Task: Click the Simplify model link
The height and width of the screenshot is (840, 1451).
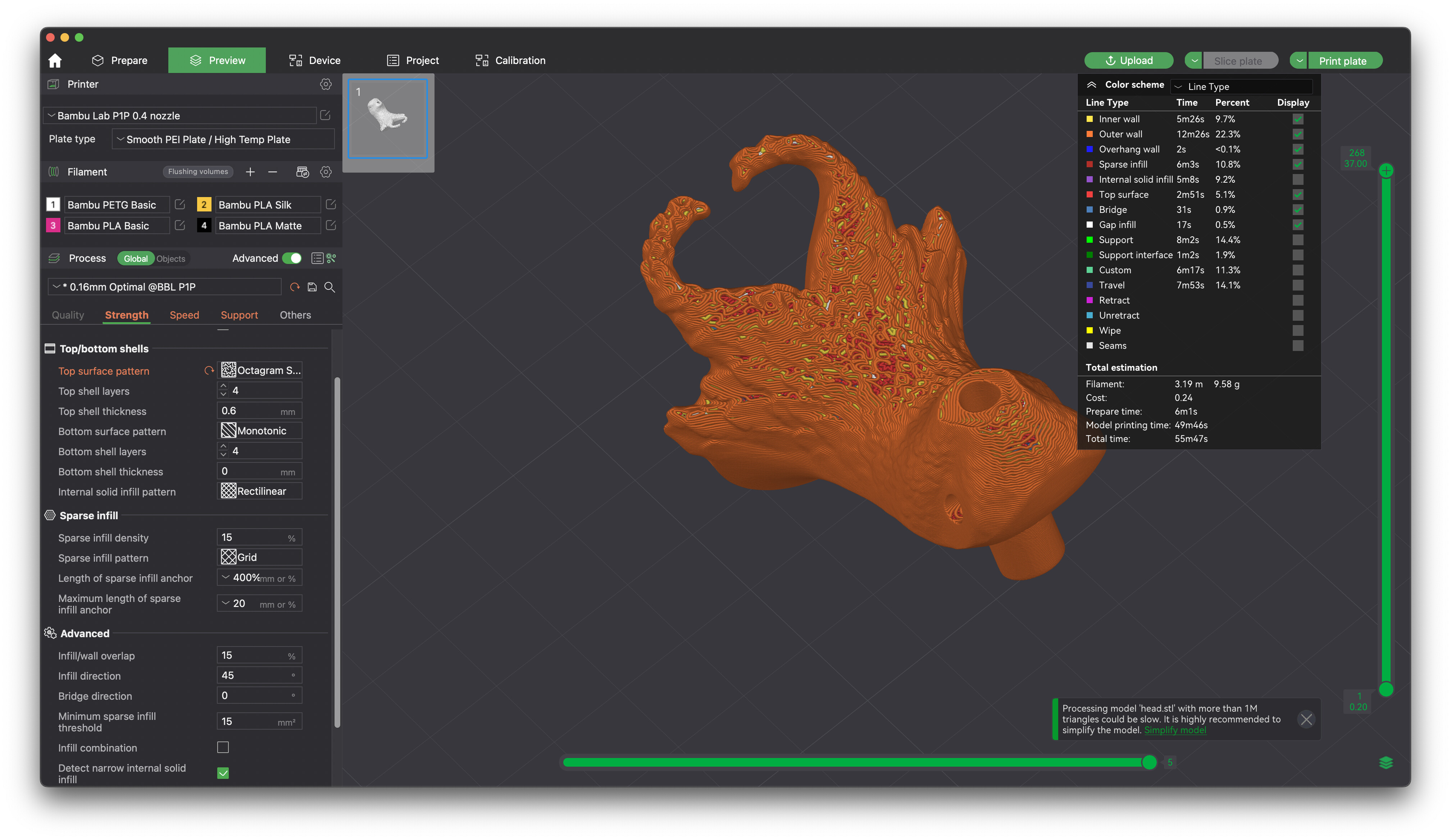Action: tap(1175, 730)
